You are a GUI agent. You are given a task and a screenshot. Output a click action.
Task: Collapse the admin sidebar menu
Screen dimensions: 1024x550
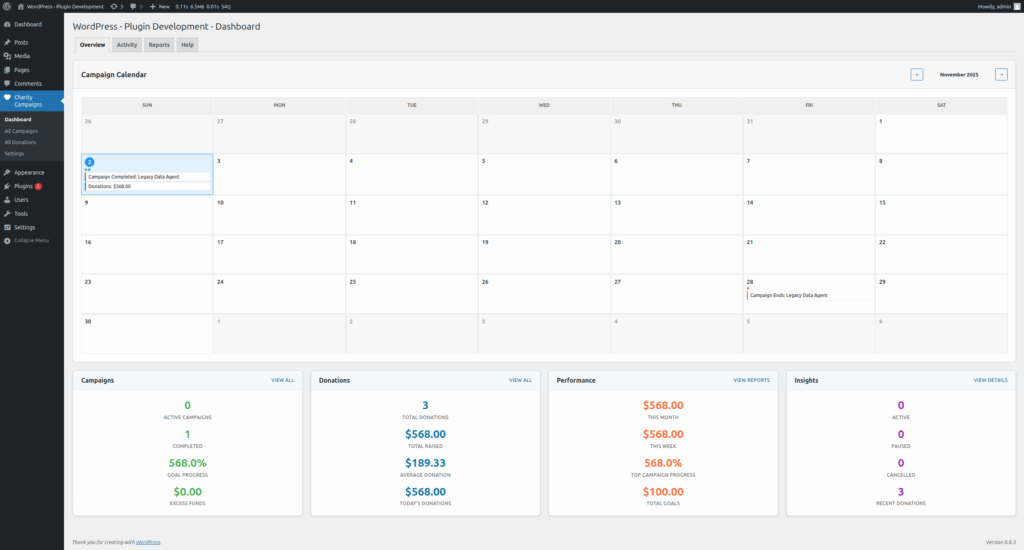click(26, 240)
